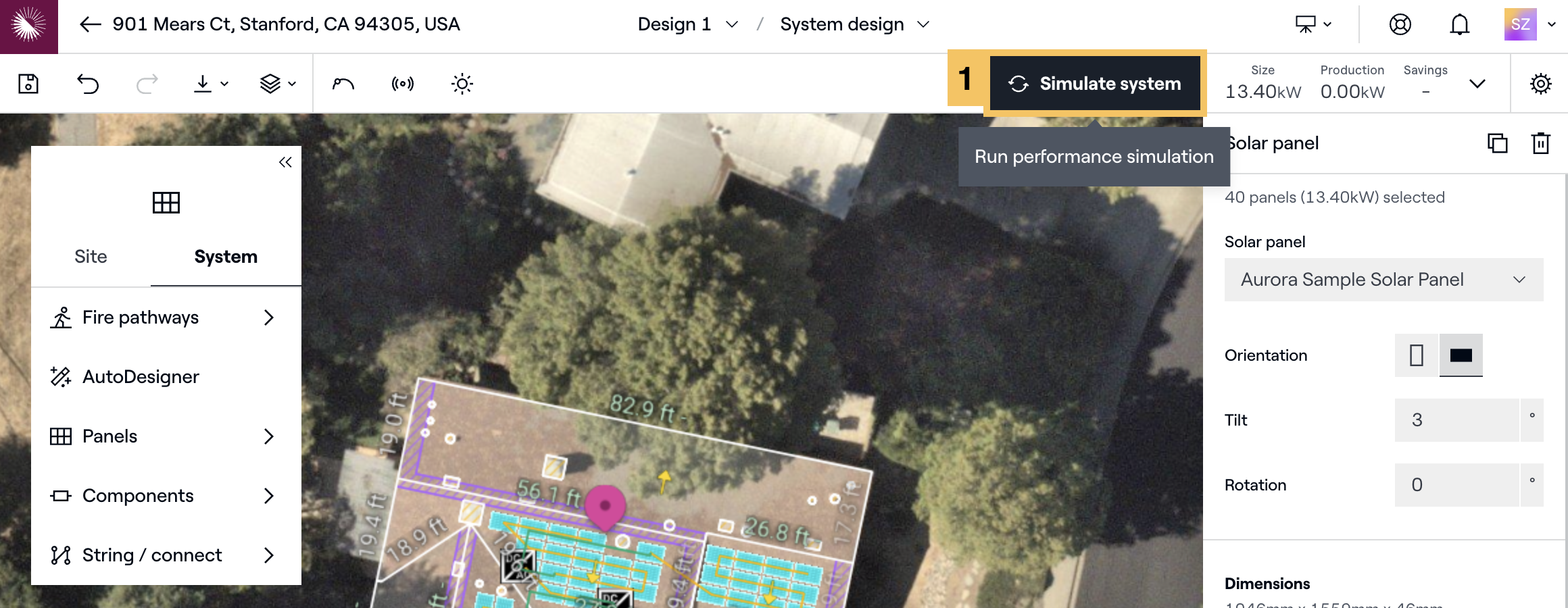Open the settings gear icon
Viewport: 1568px width, 608px height.
click(x=1540, y=84)
